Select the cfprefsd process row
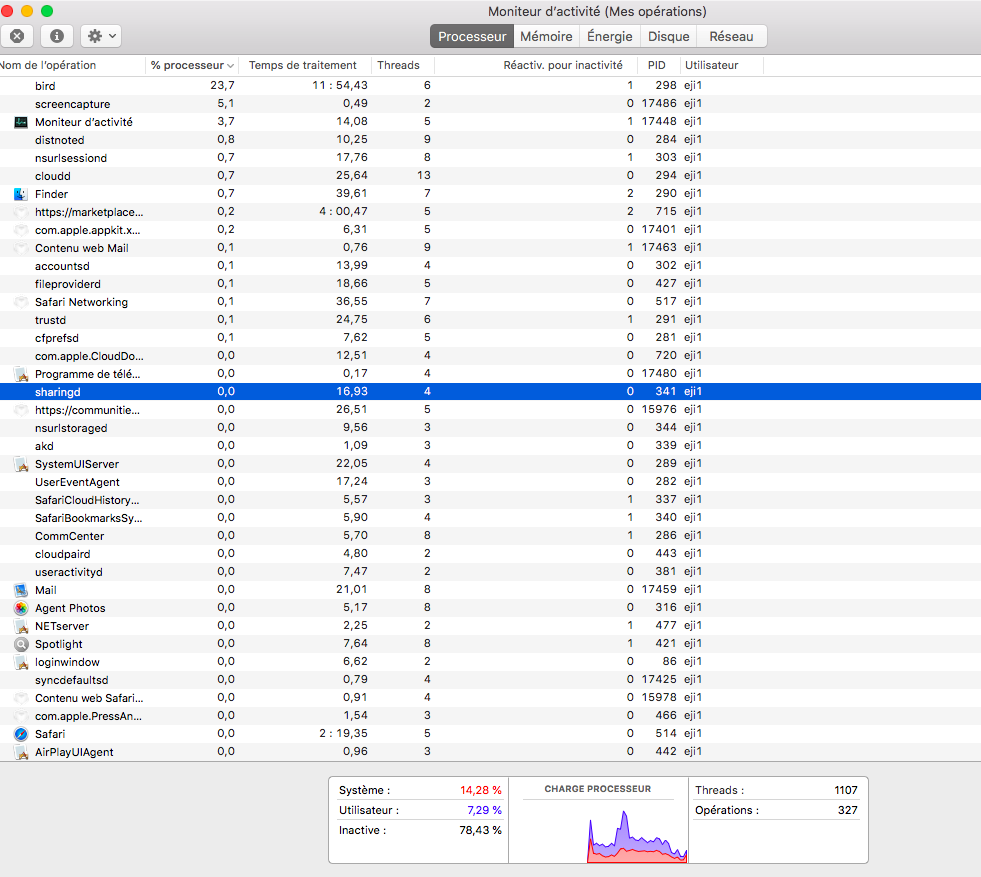Viewport: 981px width, 877px height. (x=490, y=338)
